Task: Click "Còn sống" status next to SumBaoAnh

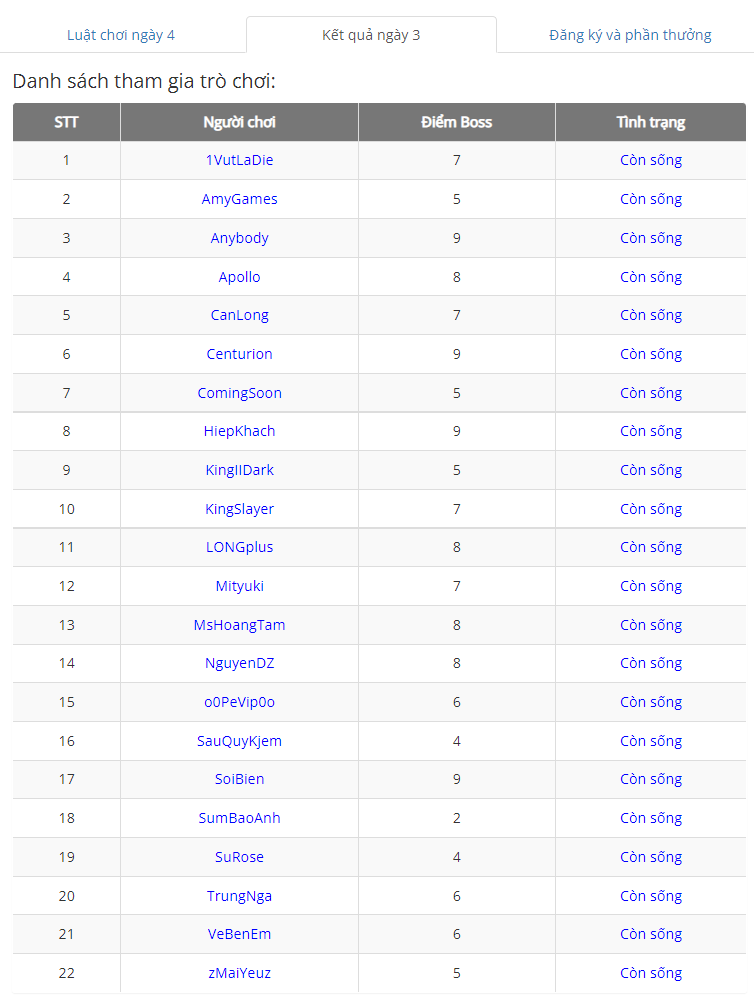Action: coord(651,818)
